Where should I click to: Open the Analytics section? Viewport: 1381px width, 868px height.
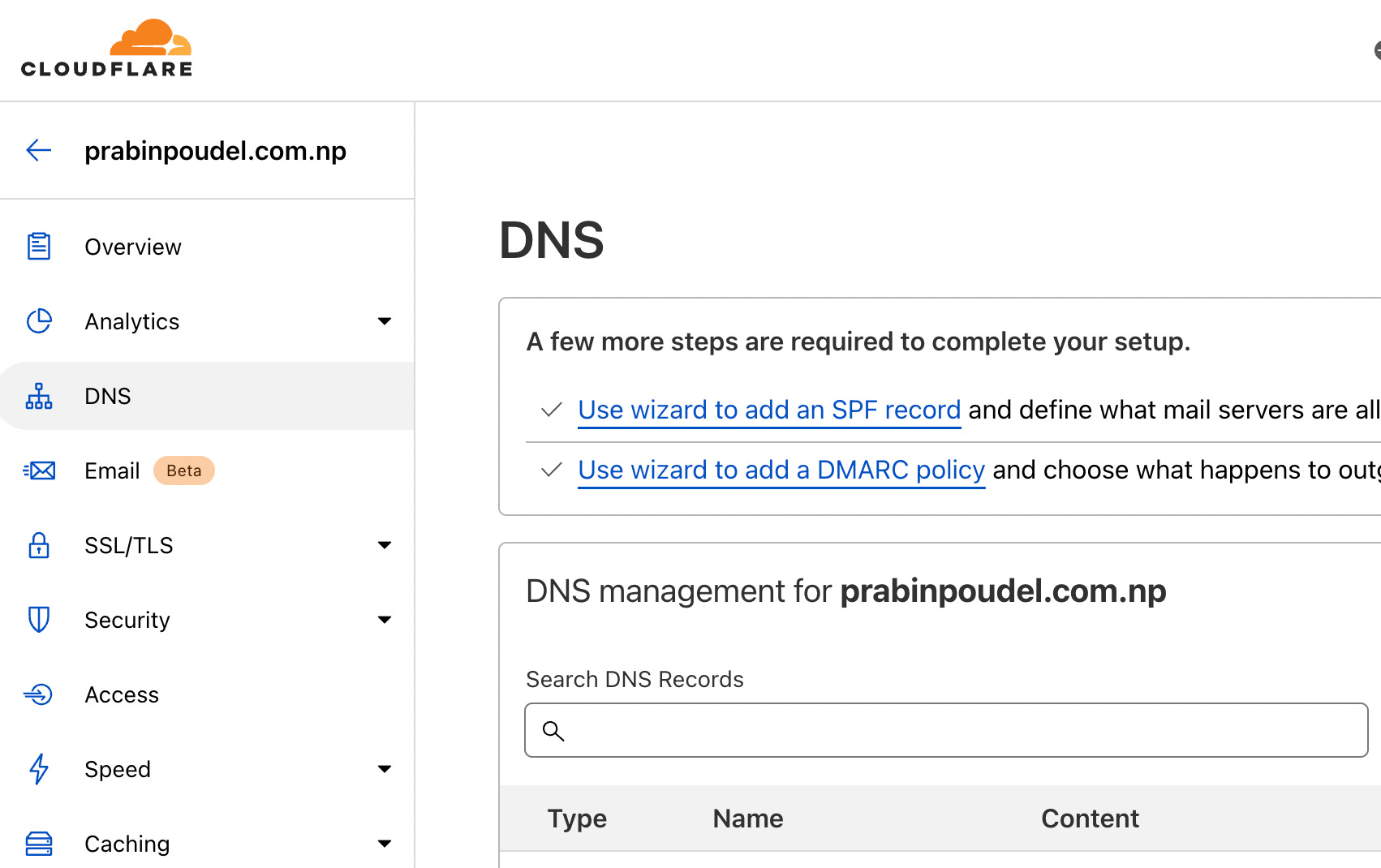[x=207, y=321]
